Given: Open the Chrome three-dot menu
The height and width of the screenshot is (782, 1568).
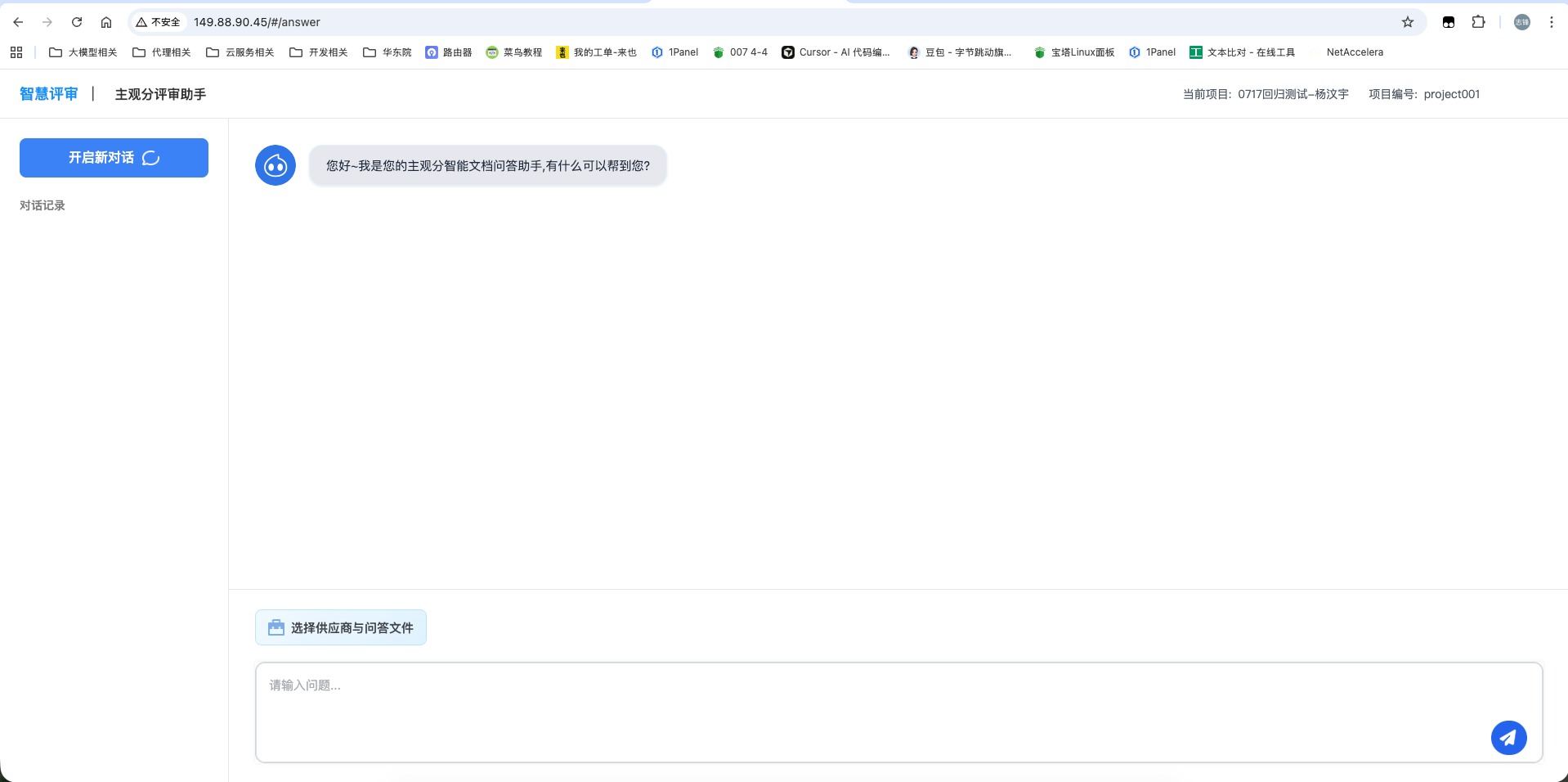Looking at the screenshot, I should pyautogui.click(x=1551, y=22).
